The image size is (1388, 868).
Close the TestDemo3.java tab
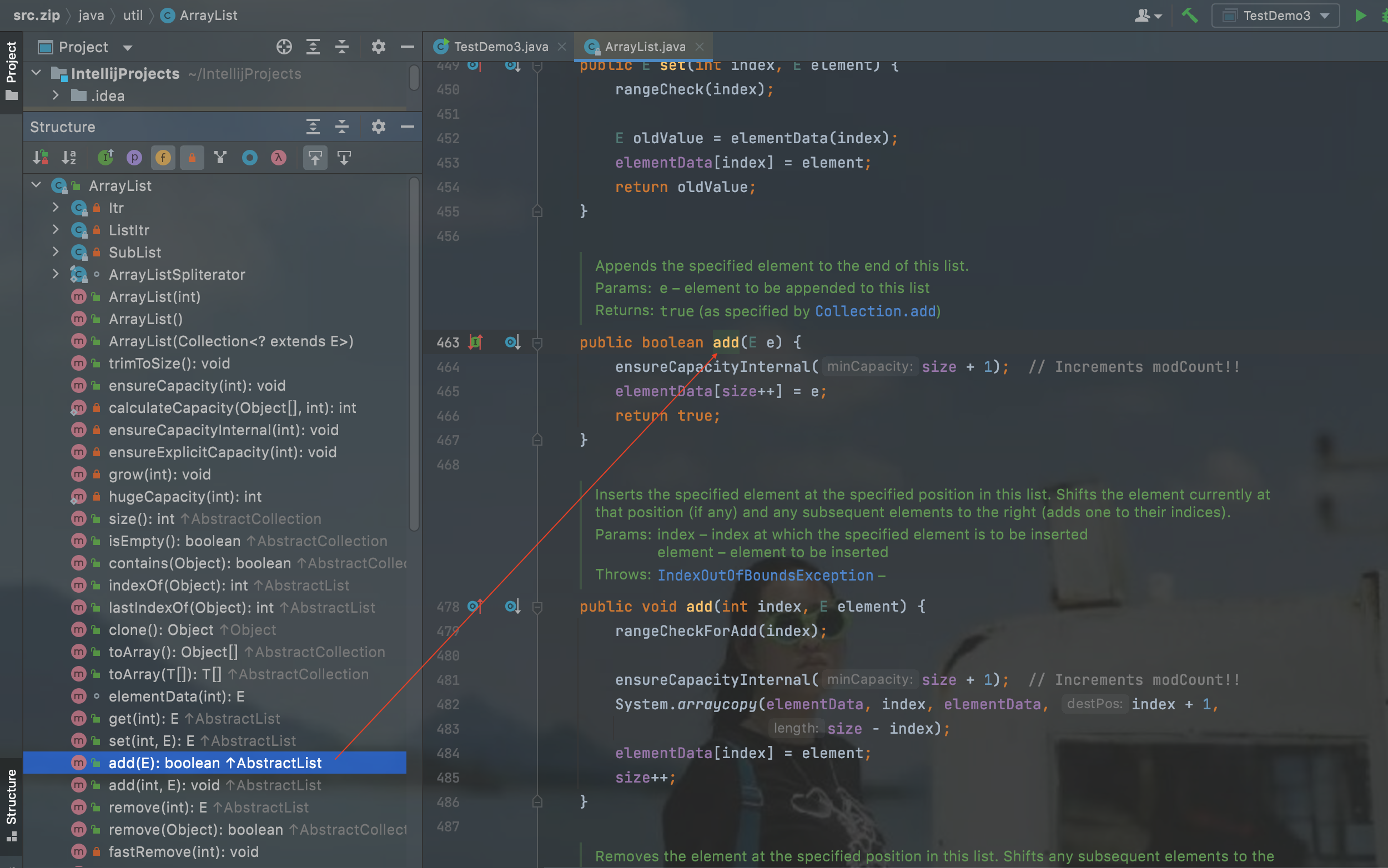click(x=562, y=47)
